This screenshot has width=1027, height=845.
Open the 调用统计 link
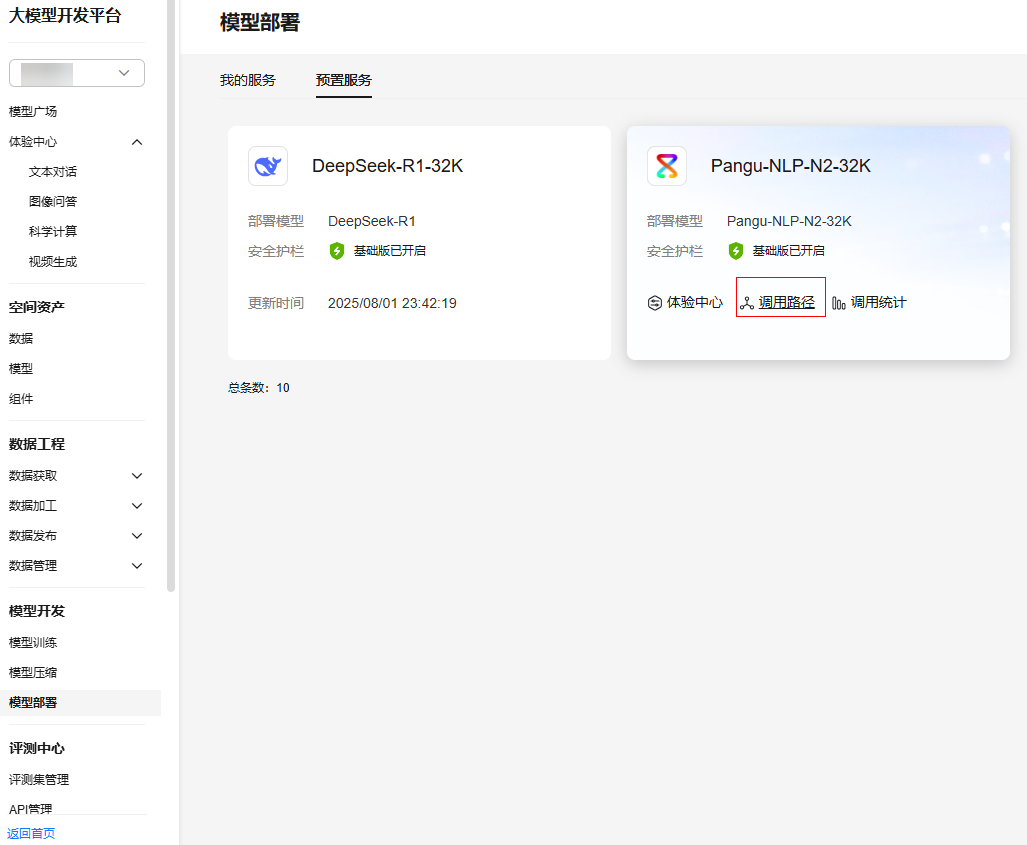878,303
